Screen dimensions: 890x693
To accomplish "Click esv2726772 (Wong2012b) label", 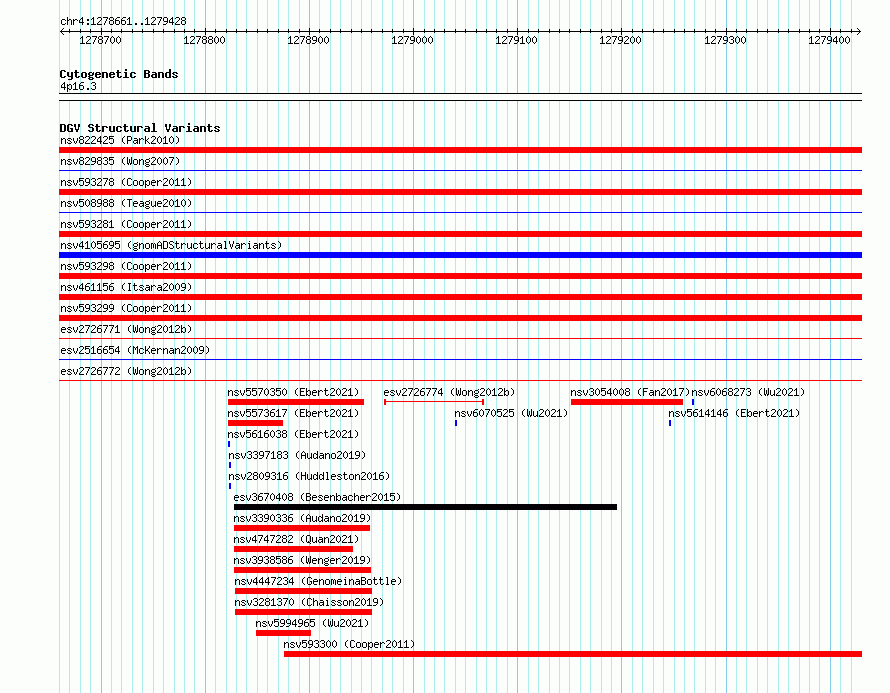I will click(x=126, y=371).
